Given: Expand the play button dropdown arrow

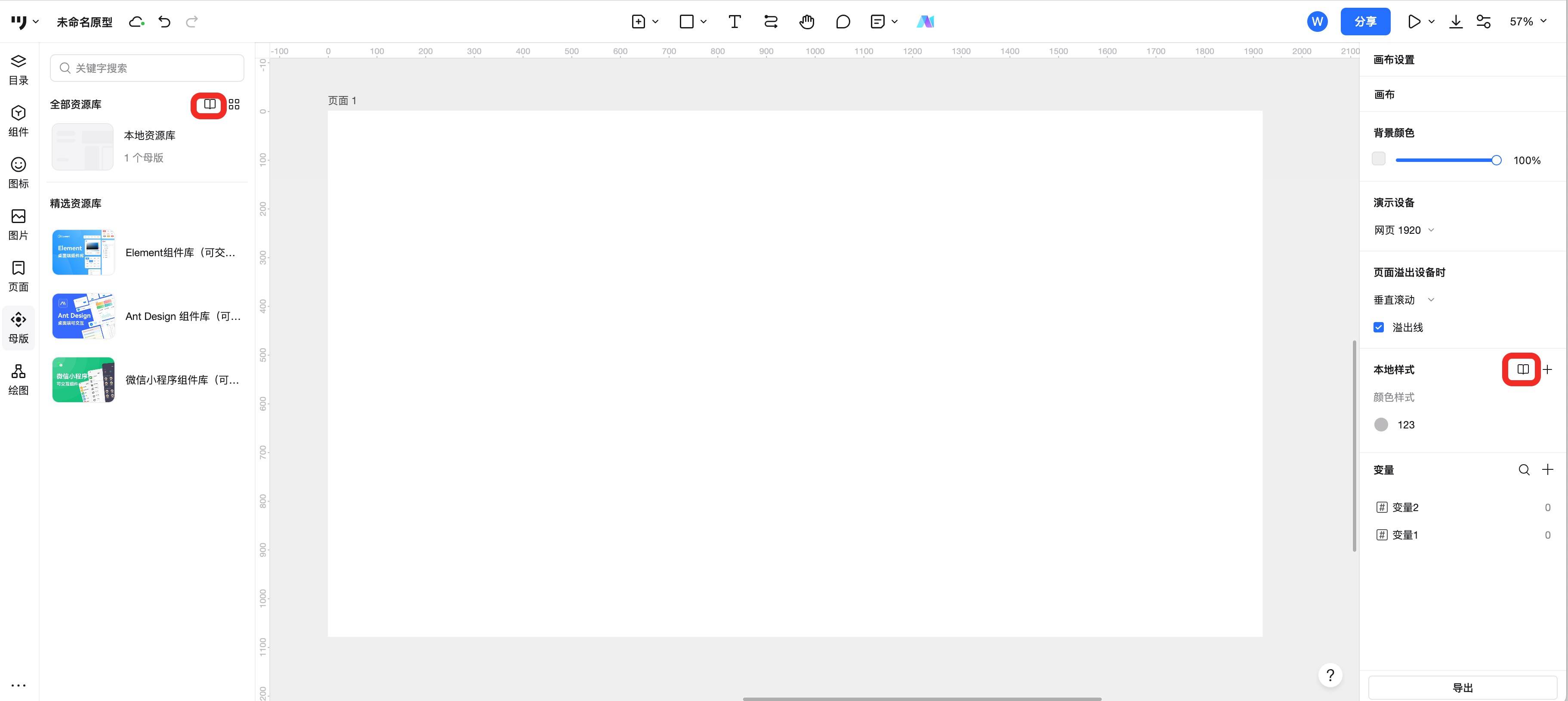Looking at the screenshot, I should pyautogui.click(x=1431, y=22).
